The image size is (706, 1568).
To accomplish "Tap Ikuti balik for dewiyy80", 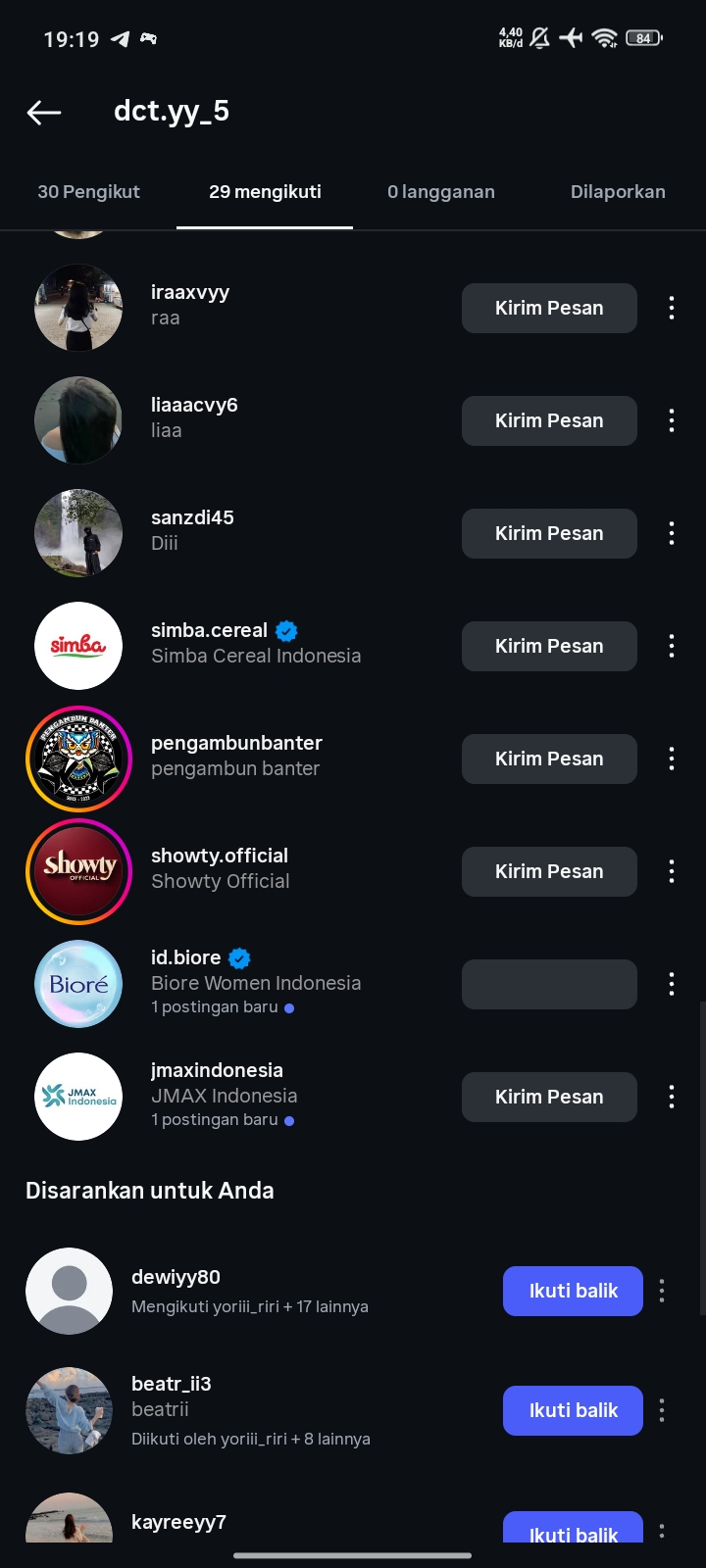I will point(573,1291).
